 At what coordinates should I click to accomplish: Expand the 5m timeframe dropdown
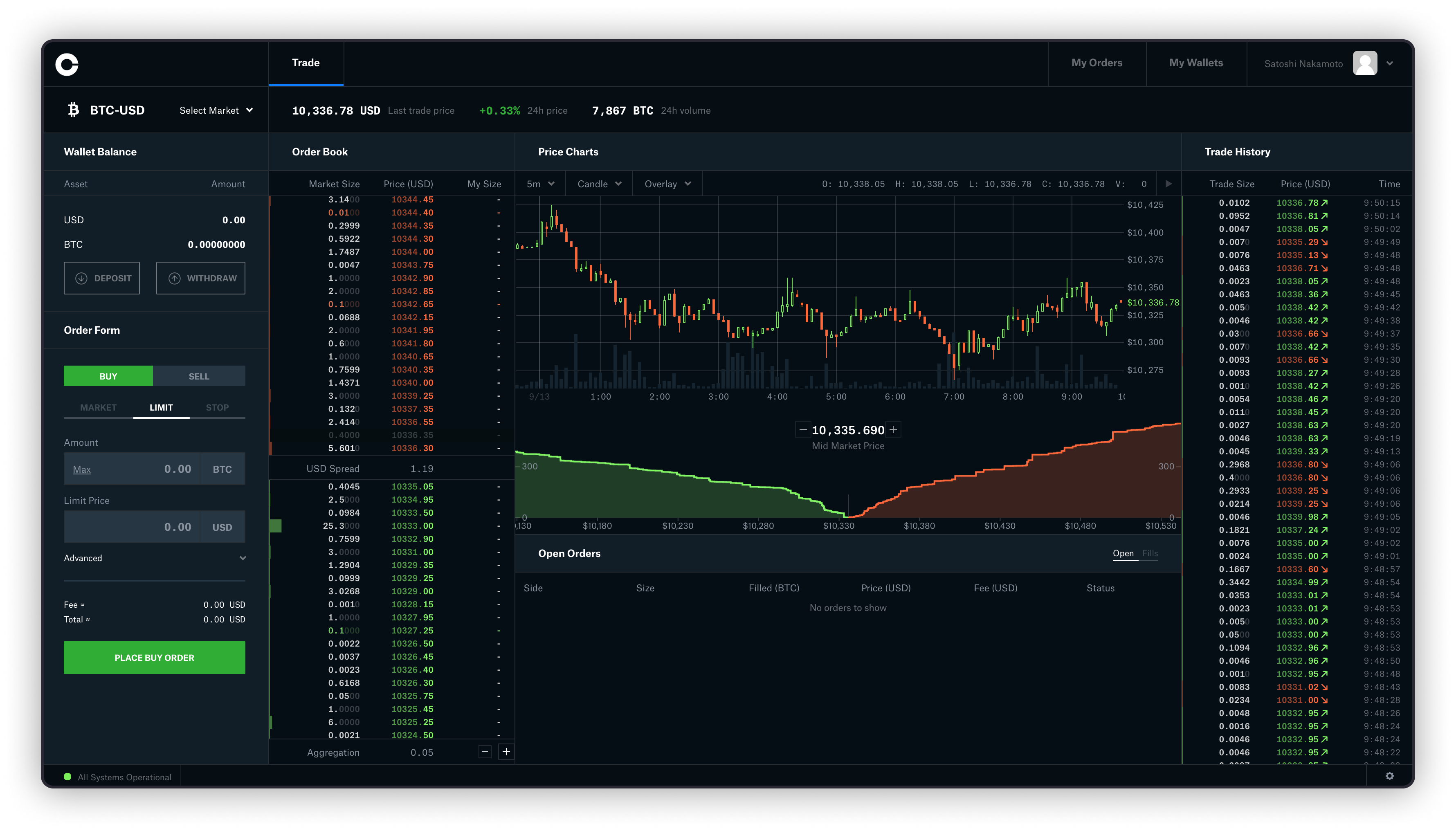(540, 184)
